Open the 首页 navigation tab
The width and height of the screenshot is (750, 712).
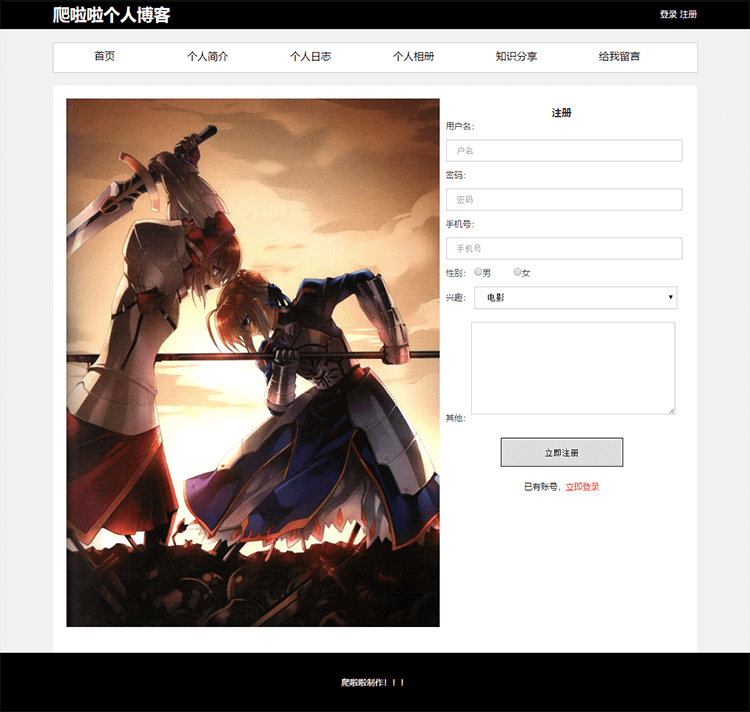click(104, 57)
